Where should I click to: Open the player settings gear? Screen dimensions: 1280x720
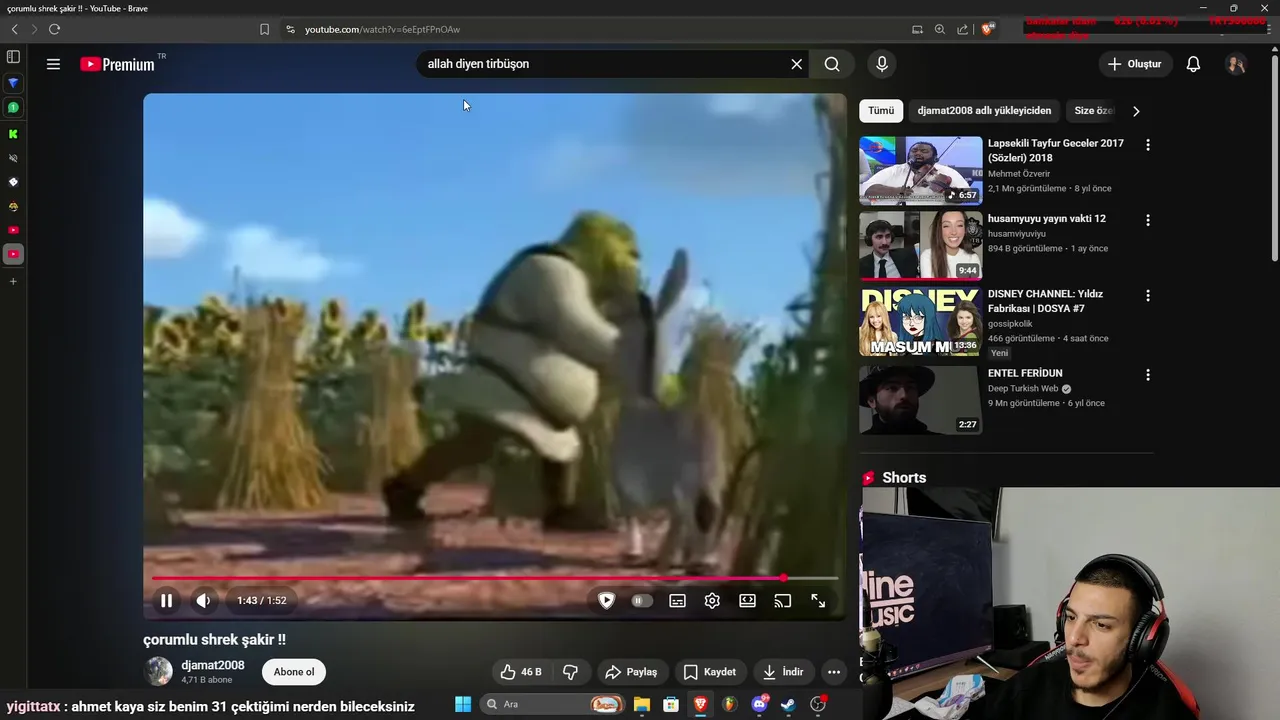point(712,601)
